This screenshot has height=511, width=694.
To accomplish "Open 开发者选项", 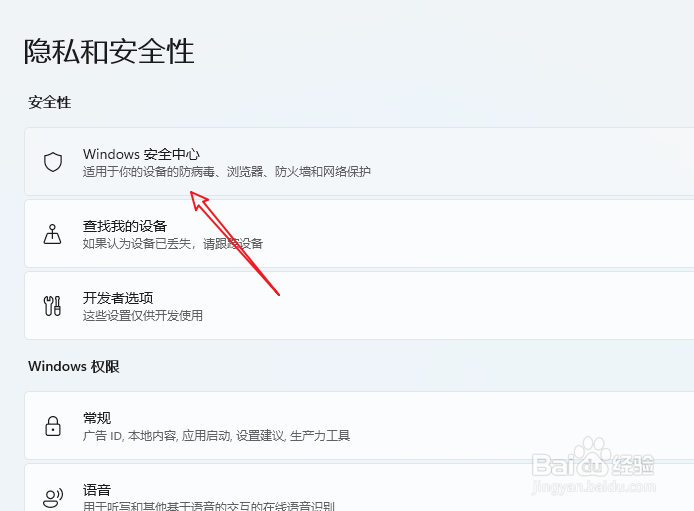I will point(359,306).
